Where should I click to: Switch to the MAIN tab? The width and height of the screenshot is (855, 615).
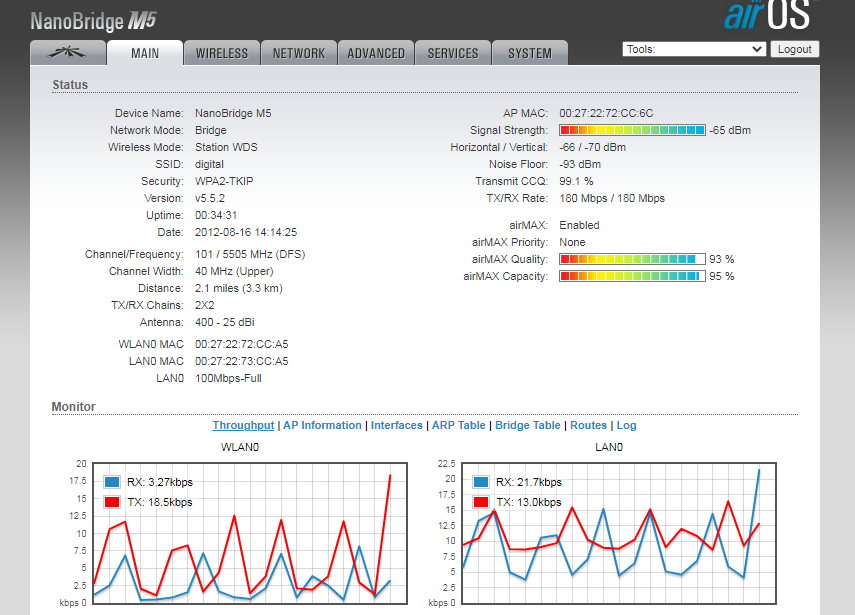(x=145, y=53)
